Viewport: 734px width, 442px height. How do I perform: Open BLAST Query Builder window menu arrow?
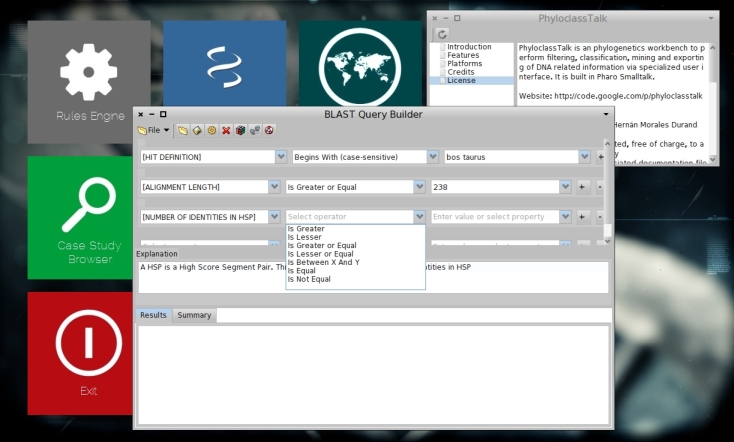pos(606,114)
